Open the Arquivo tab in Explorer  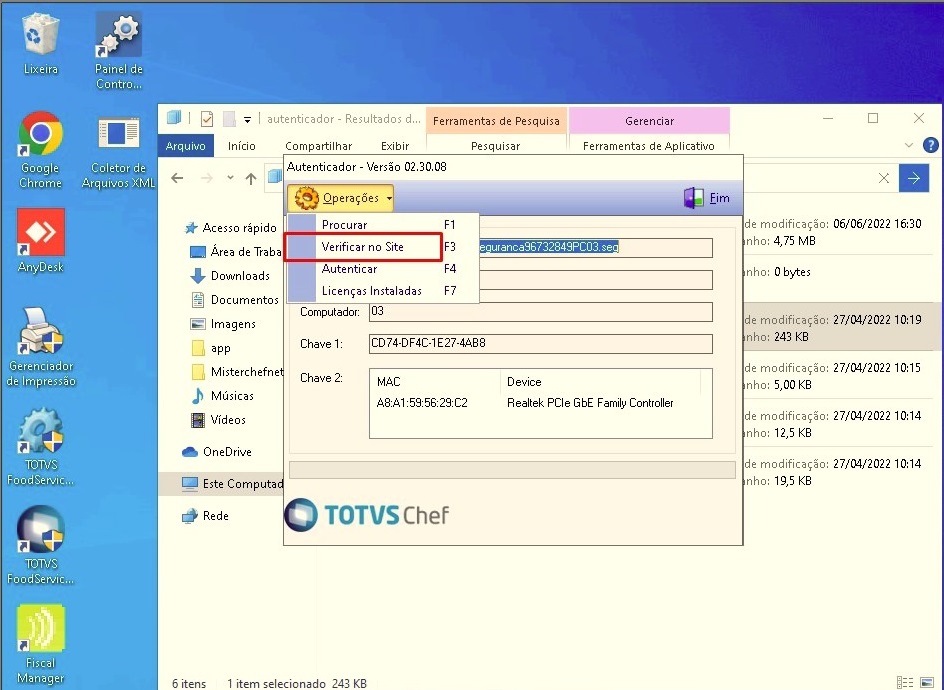[x=185, y=146]
